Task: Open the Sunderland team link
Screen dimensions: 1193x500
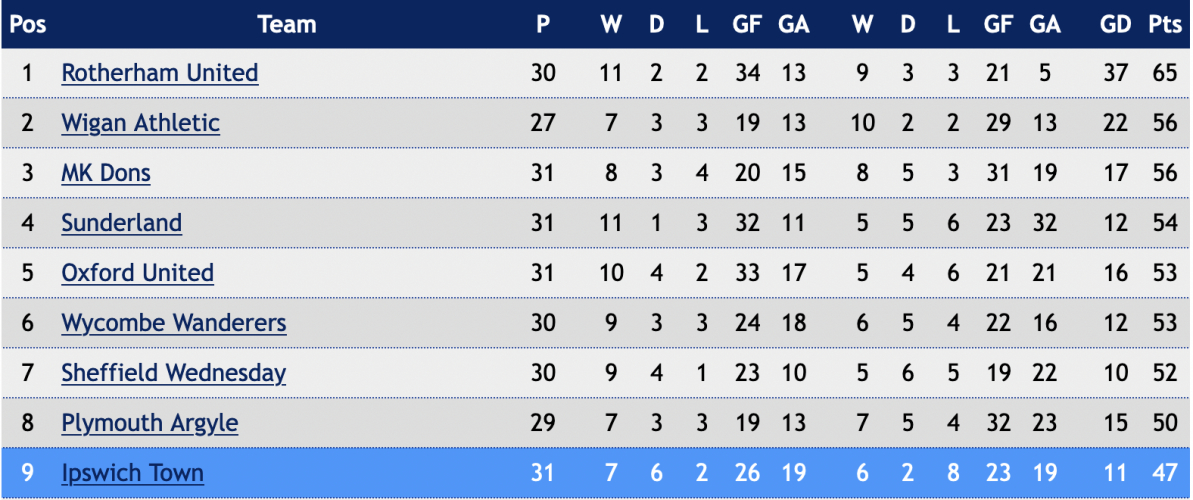Action: (122, 223)
